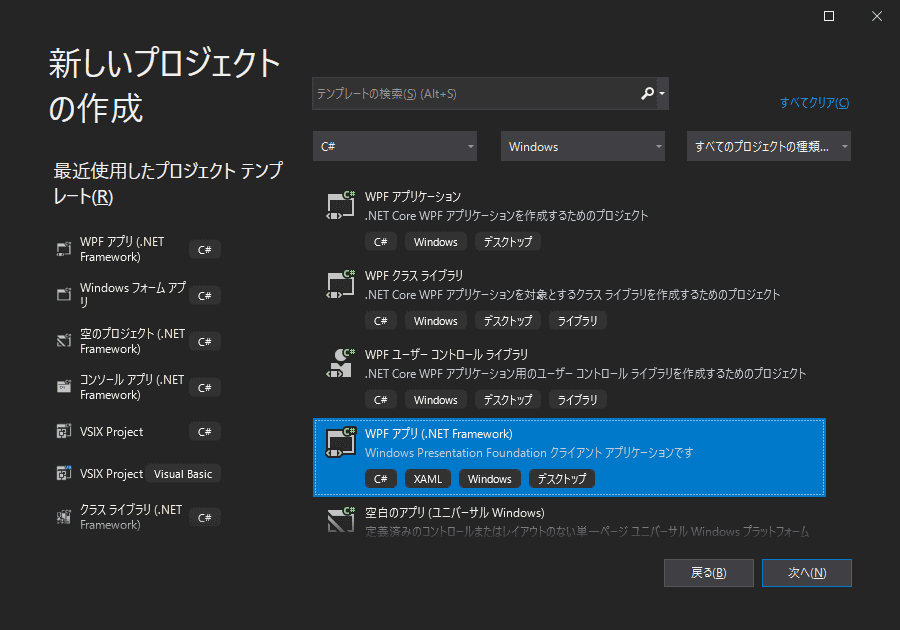The width and height of the screenshot is (900, 630).
Task: Click recent コンソール アプリ icon
Action: coord(64,387)
